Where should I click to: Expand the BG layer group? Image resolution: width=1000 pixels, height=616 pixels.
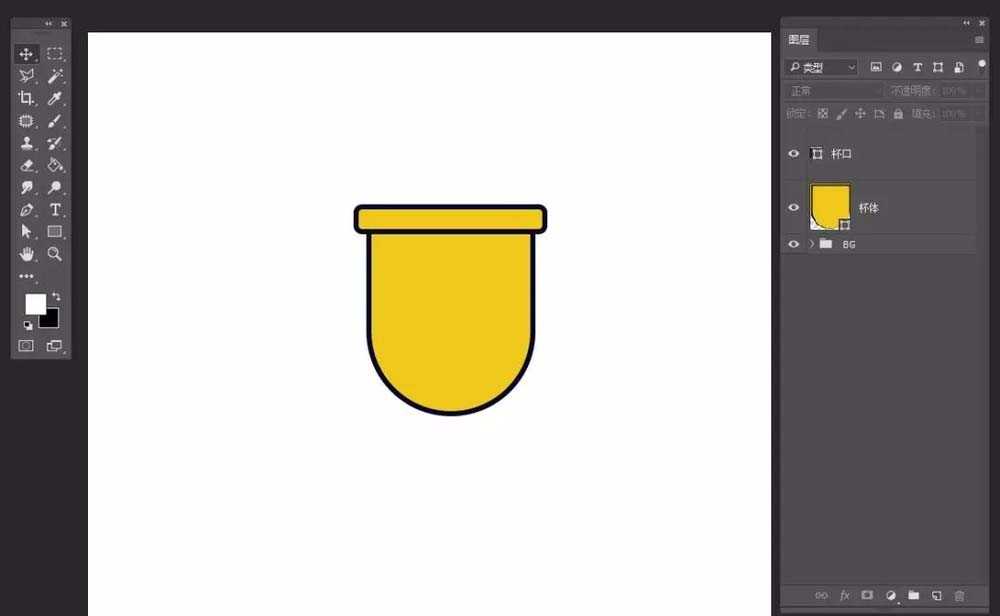click(812, 244)
